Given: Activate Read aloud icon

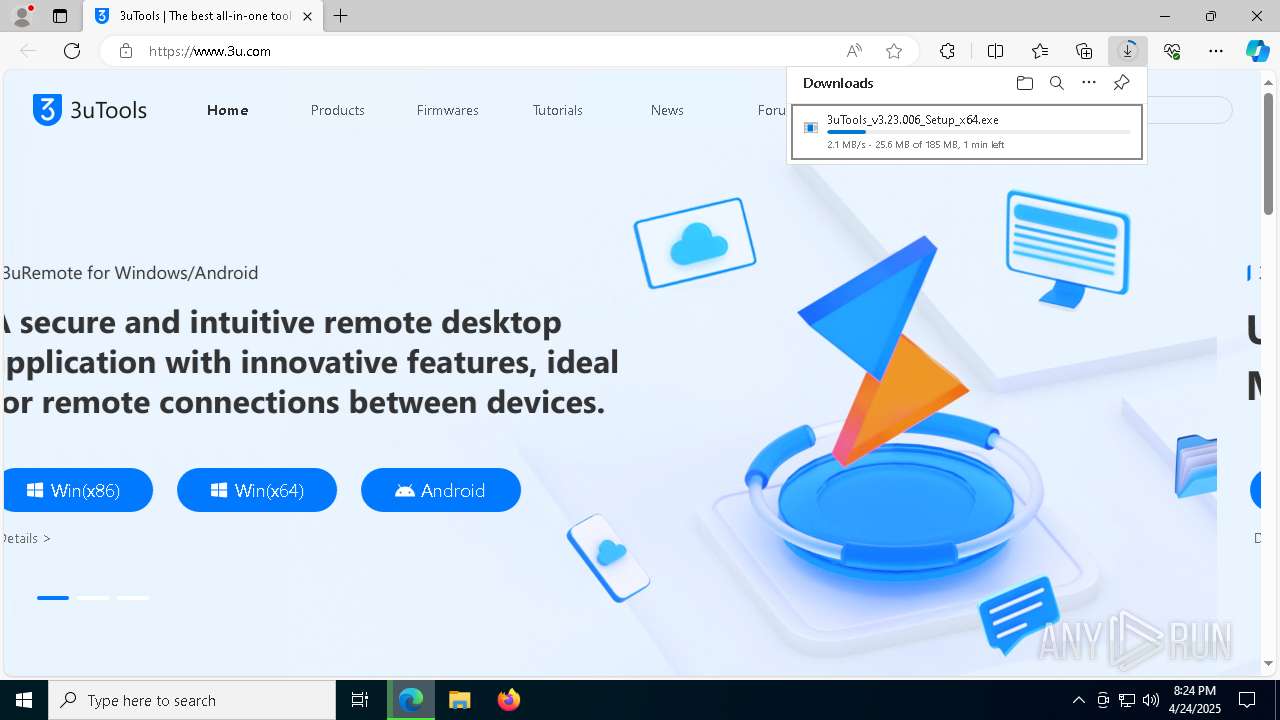Looking at the screenshot, I should [x=854, y=51].
